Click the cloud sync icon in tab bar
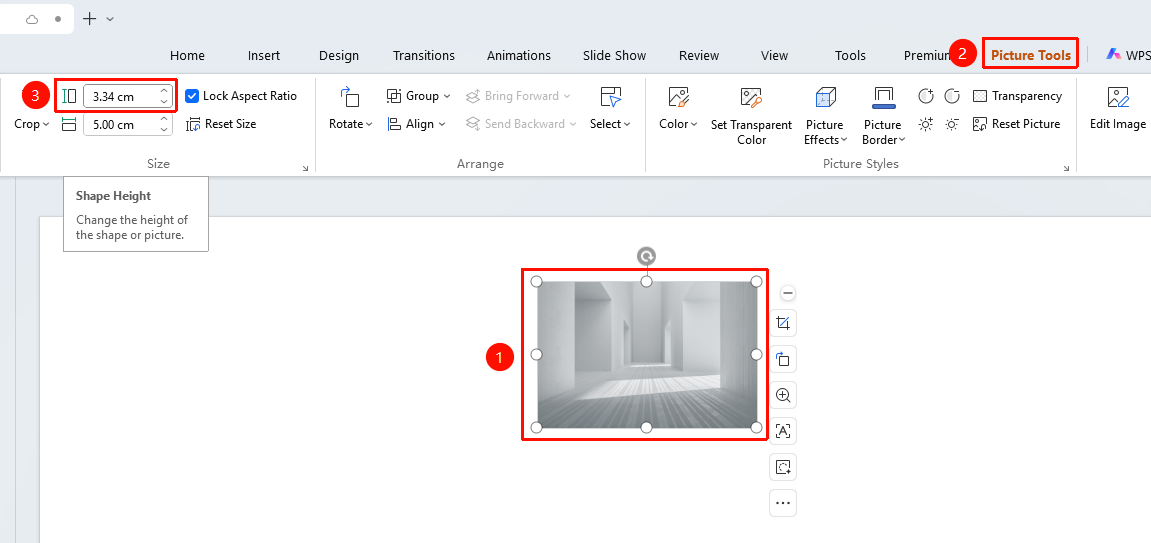The height and width of the screenshot is (543, 1151). (32, 19)
